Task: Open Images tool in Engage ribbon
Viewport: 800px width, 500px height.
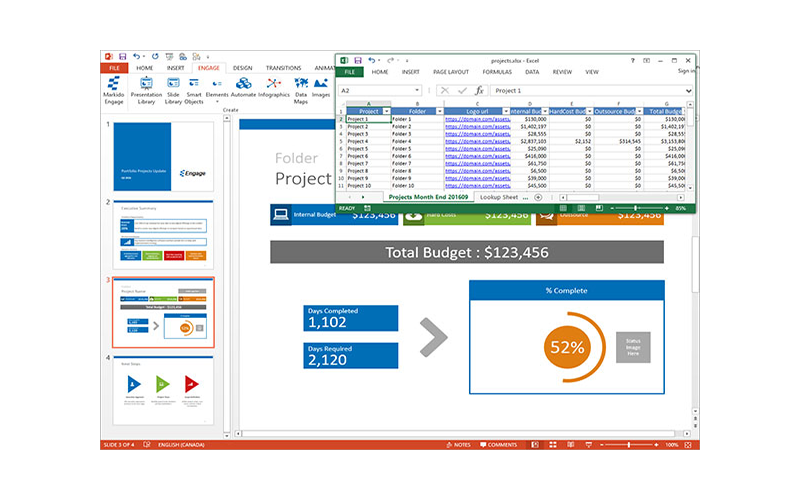Action: coord(321,87)
